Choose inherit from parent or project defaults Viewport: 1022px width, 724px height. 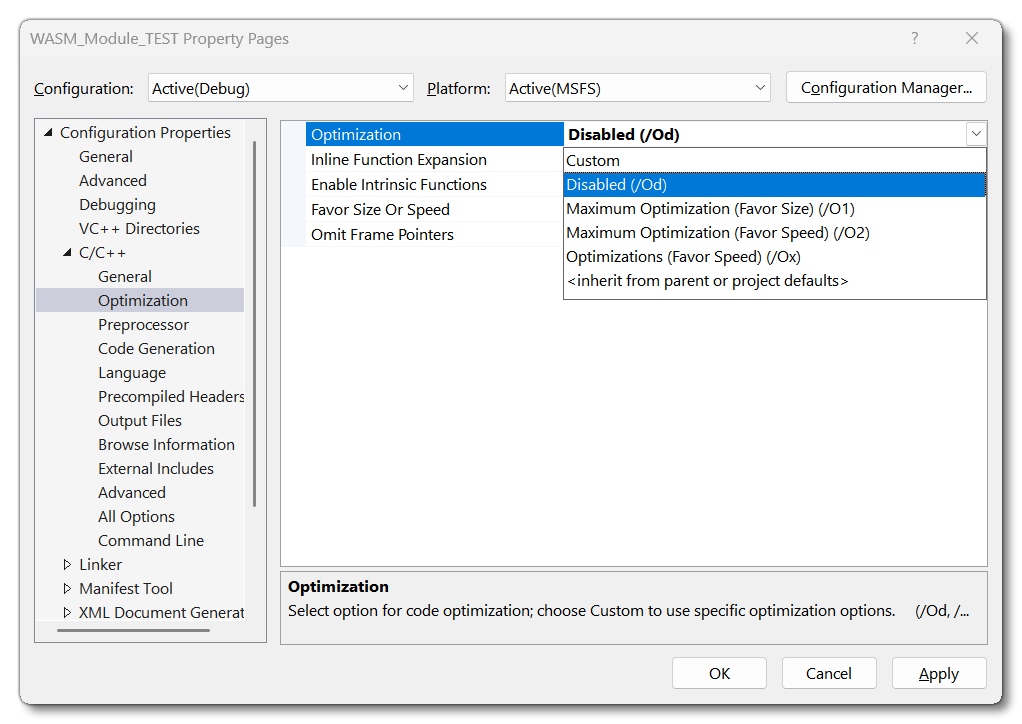tap(707, 281)
